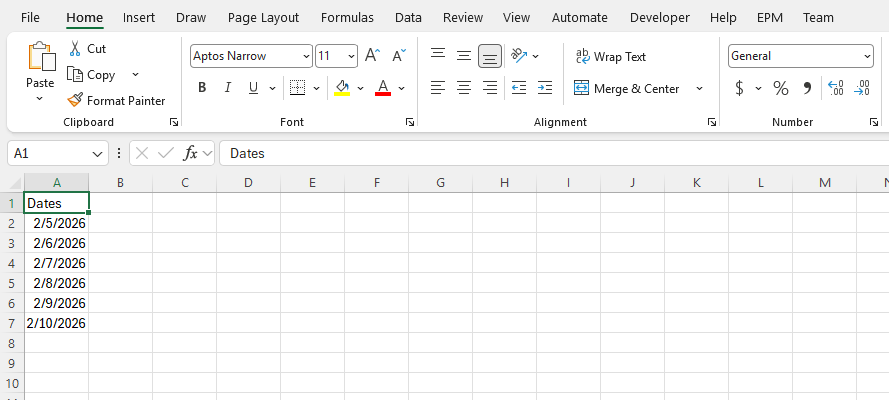This screenshot has width=889, height=400.
Task: Select cell containing 2/10/2026
Action: pyautogui.click(x=56, y=323)
